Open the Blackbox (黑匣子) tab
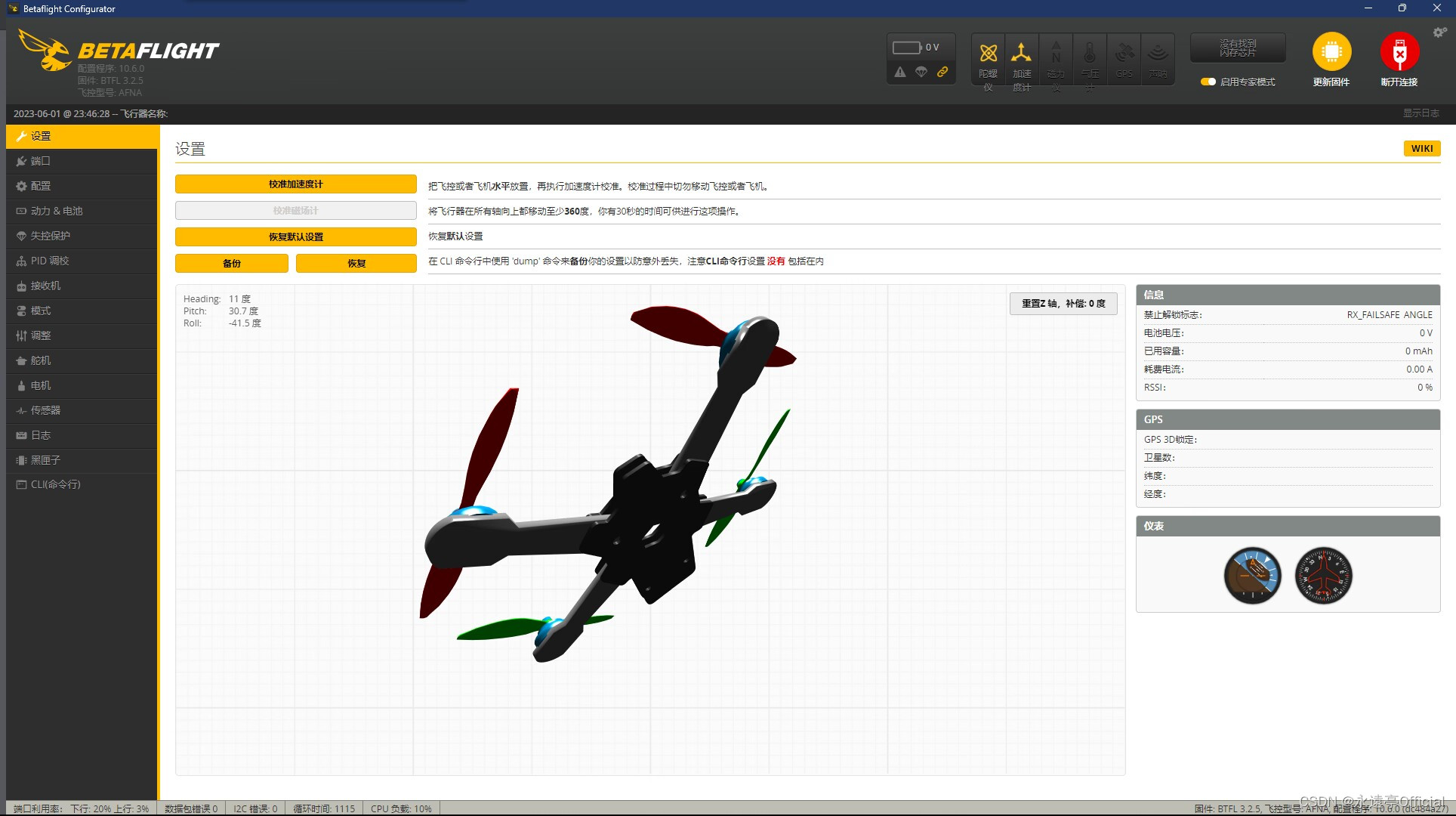 (45, 460)
